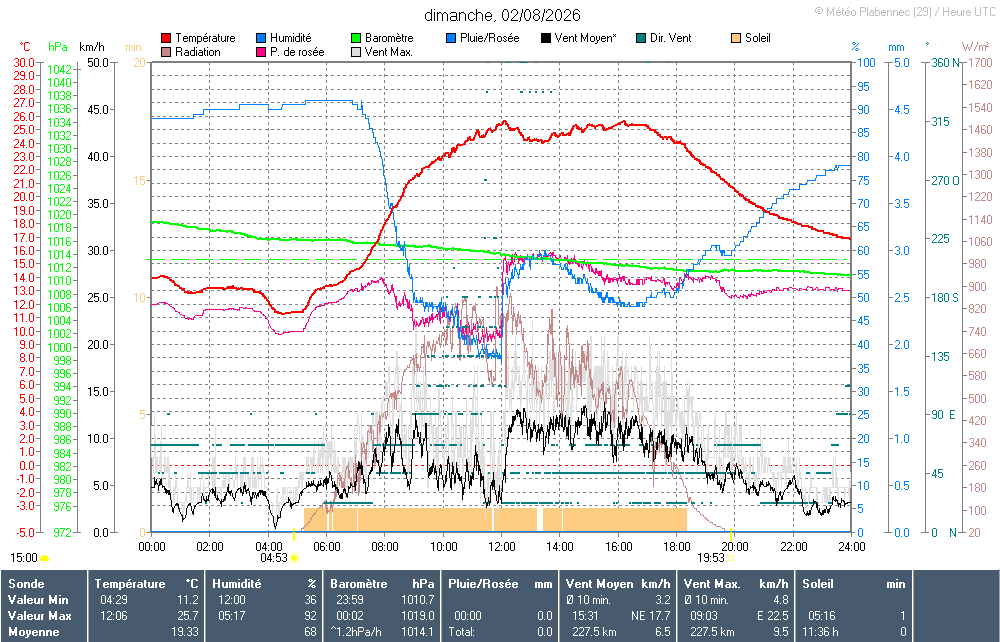The height and width of the screenshot is (642, 1000).
Task: Click the Vent Max. legend label
Action: [389, 52]
